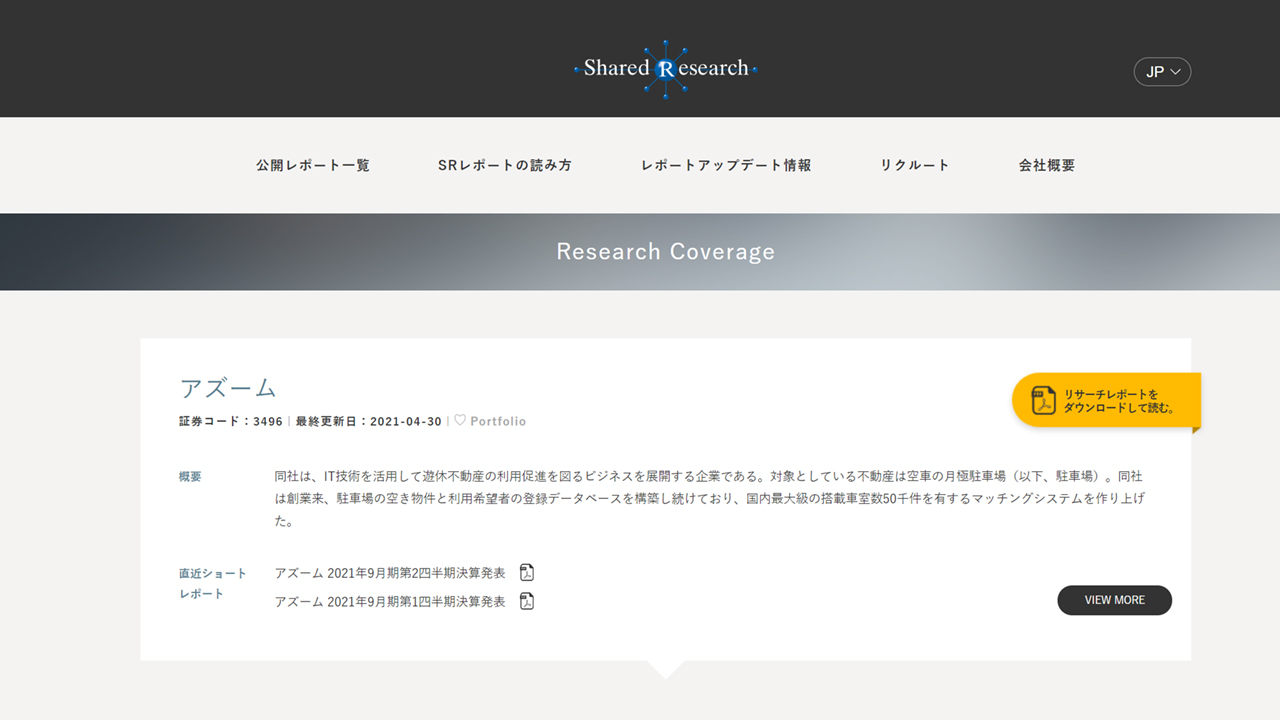Screen dimensions: 1280x720
Task: Click the 直近ショートレポート label
Action: (x=213, y=583)
